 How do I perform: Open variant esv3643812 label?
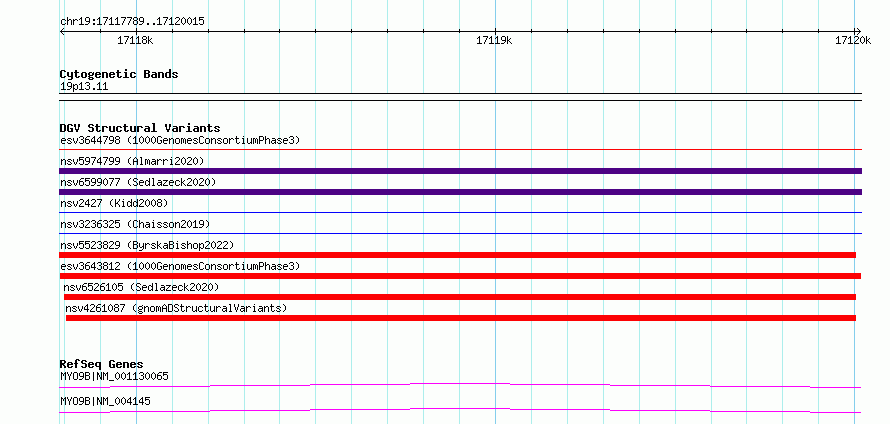pyautogui.click(x=180, y=266)
